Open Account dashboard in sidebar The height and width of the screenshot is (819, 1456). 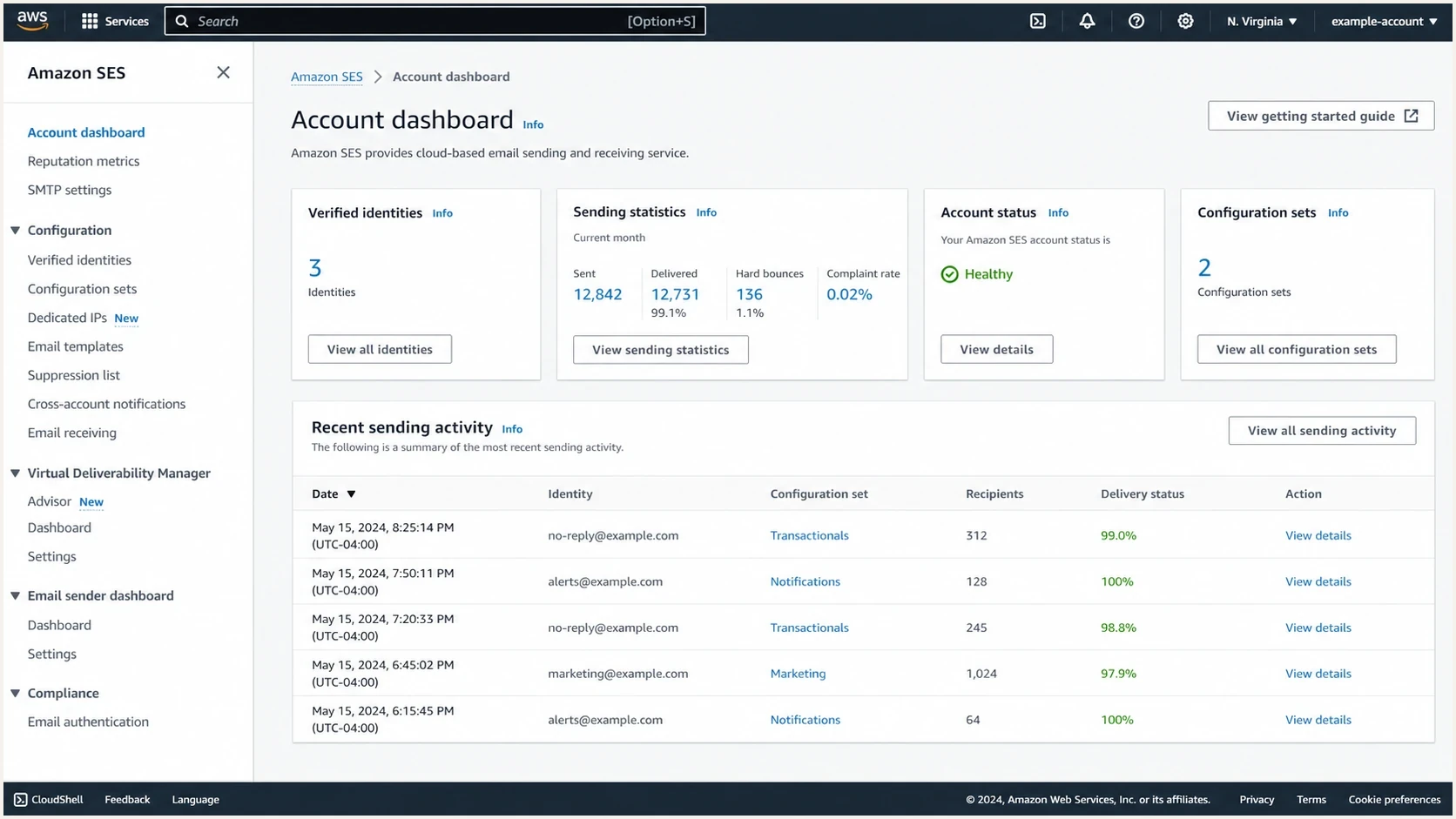coord(86,132)
